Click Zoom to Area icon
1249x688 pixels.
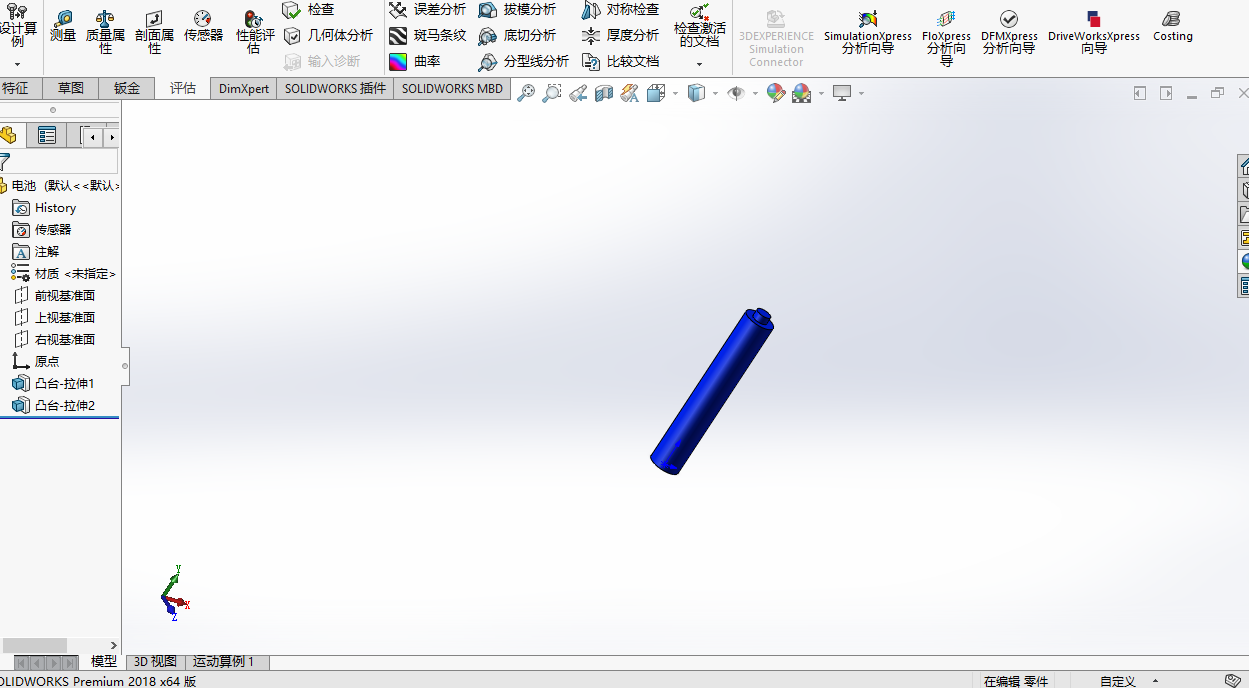tap(552, 93)
